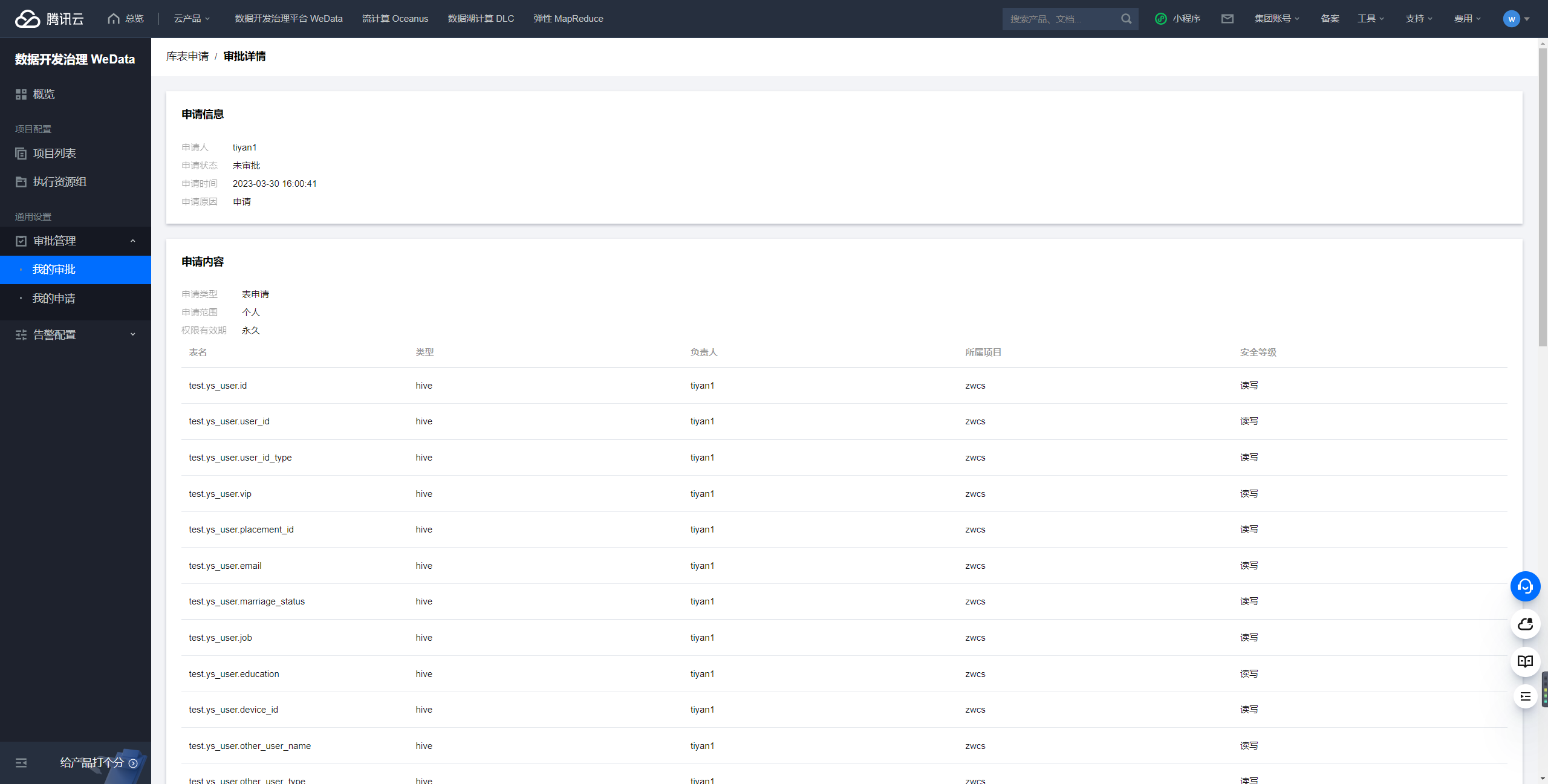
Task: Click the cloud assistant floating icon
Action: (1525, 624)
